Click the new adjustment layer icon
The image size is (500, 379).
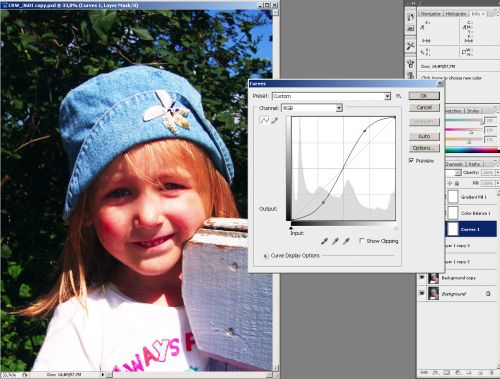coord(458,372)
